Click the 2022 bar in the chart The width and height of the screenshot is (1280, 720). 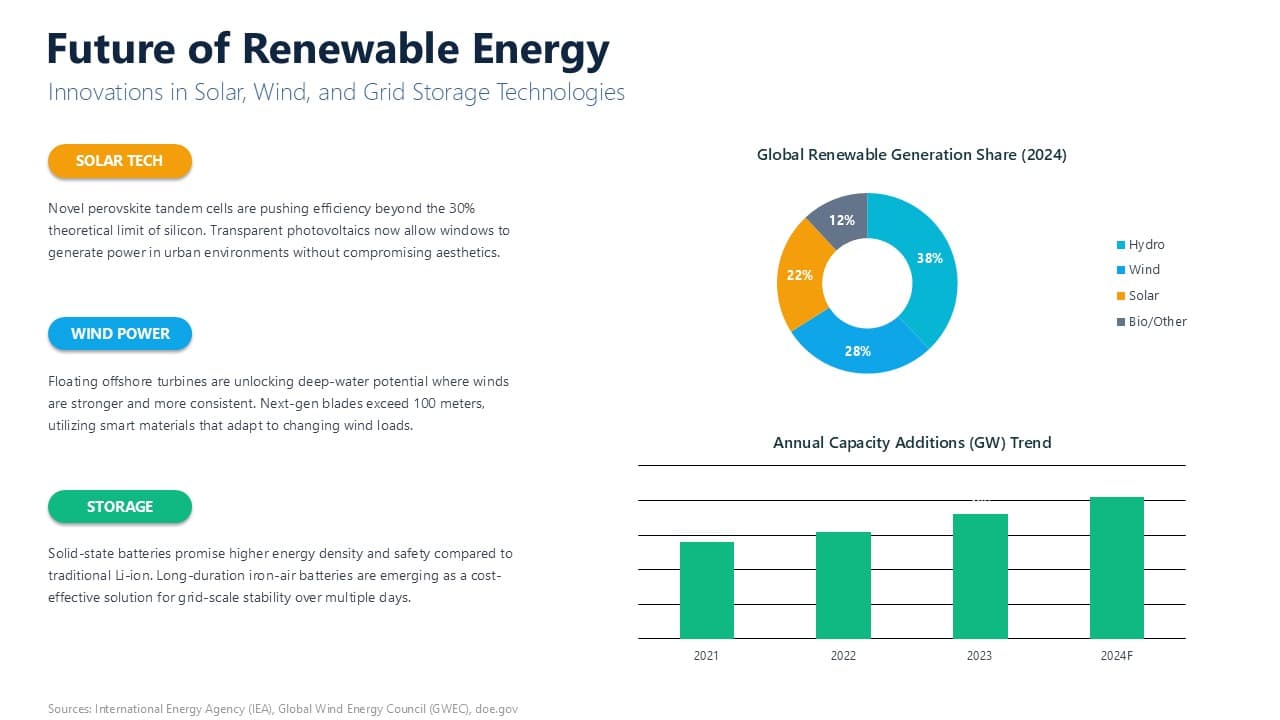coord(843,585)
